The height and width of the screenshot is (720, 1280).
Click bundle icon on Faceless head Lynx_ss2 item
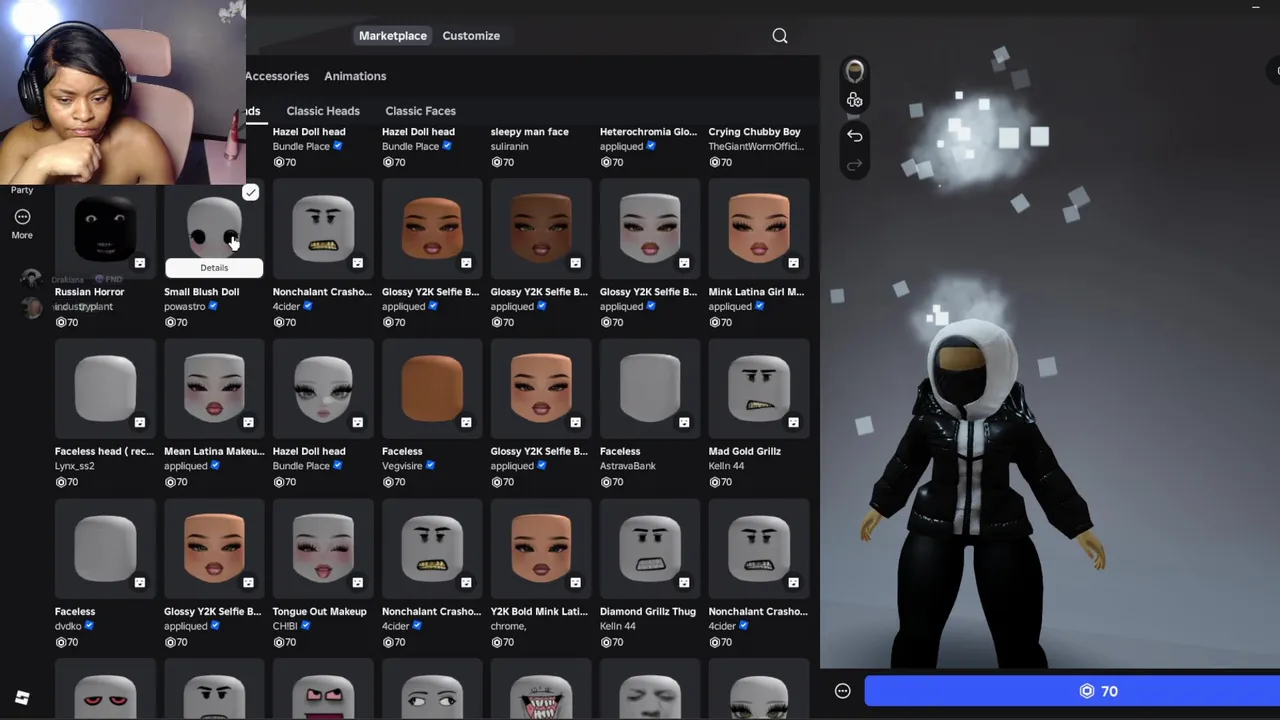pyautogui.click(x=140, y=423)
